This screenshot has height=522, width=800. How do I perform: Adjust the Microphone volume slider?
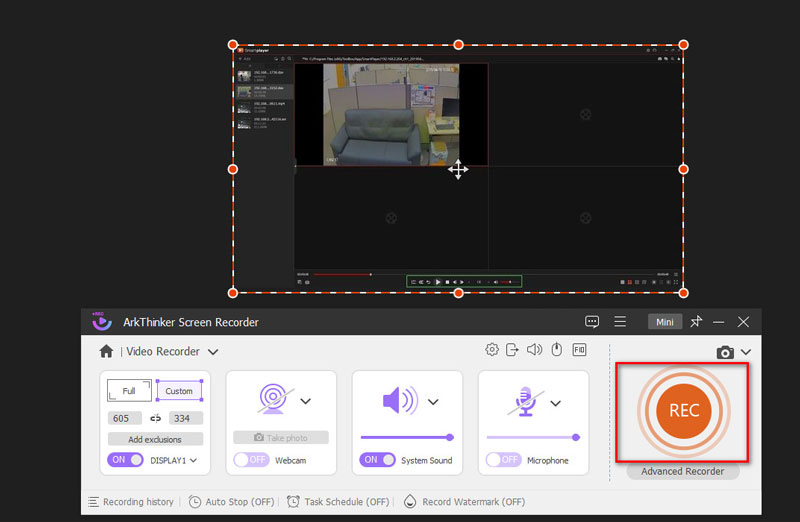coord(533,437)
